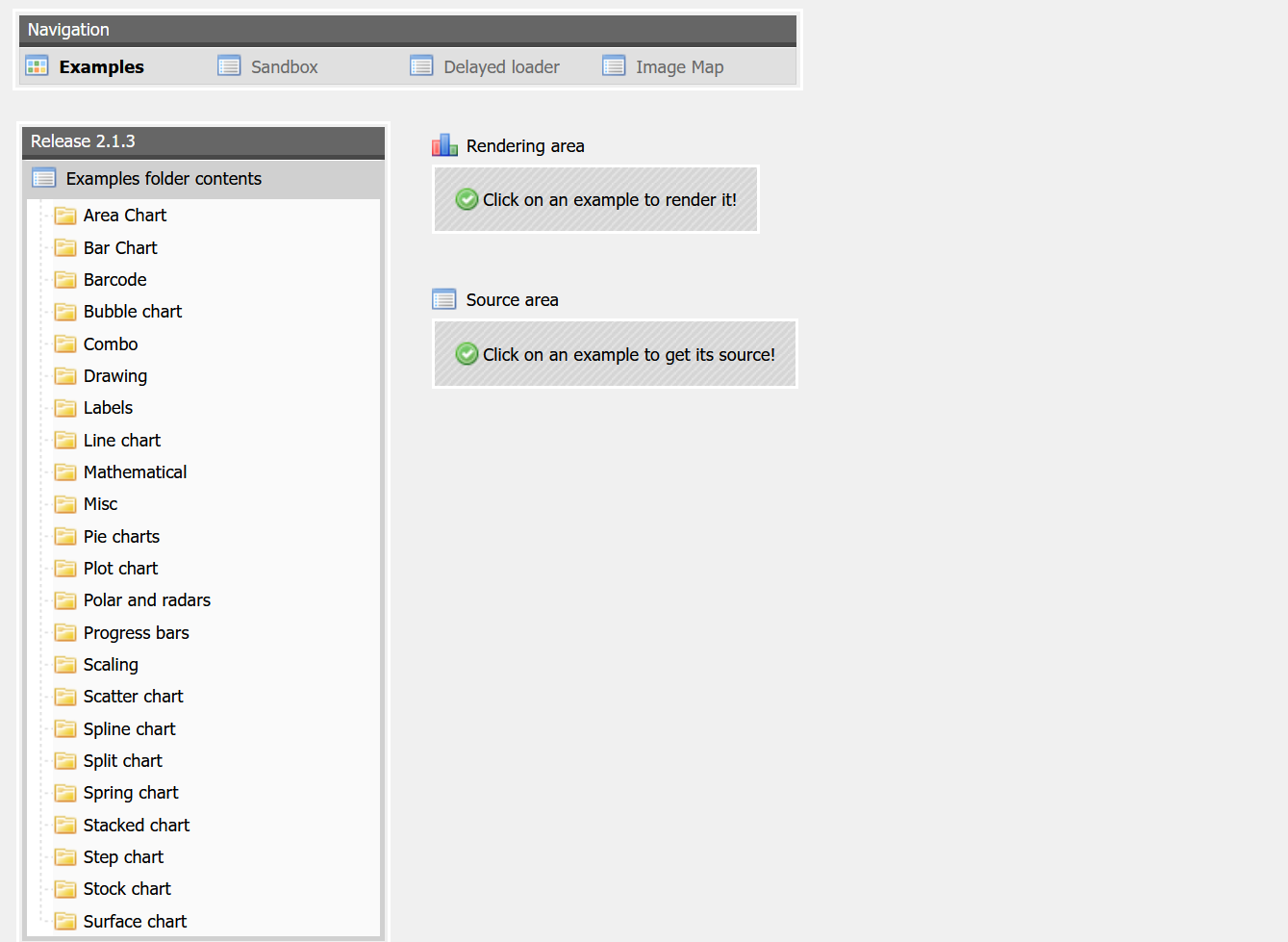This screenshot has height=942, width=1288.
Task: Click the Image Map page icon
Action: (614, 66)
